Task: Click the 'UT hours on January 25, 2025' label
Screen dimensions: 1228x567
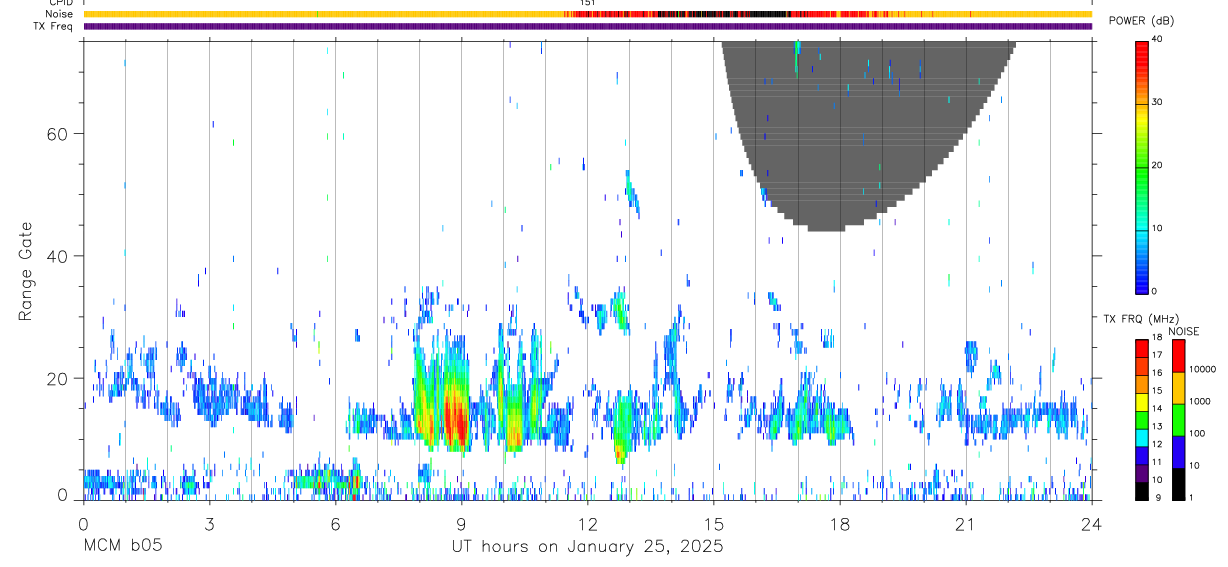Action: point(587,547)
